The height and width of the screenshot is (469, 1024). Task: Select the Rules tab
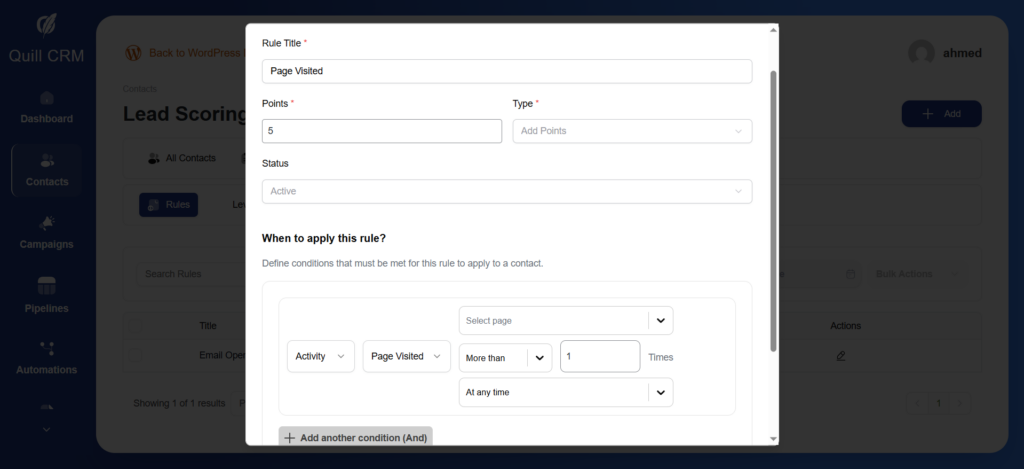(x=168, y=204)
